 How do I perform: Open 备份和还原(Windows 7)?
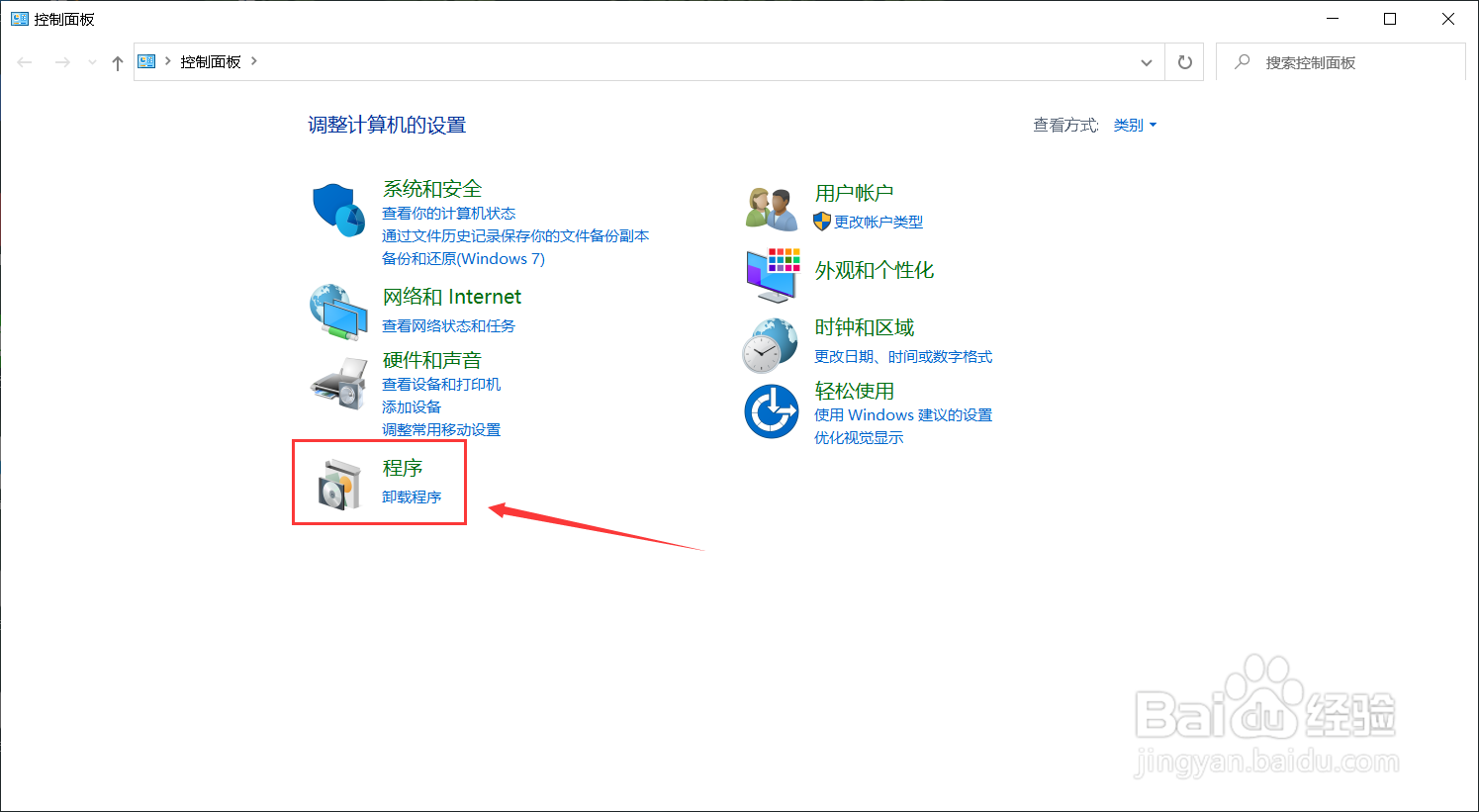[463, 258]
